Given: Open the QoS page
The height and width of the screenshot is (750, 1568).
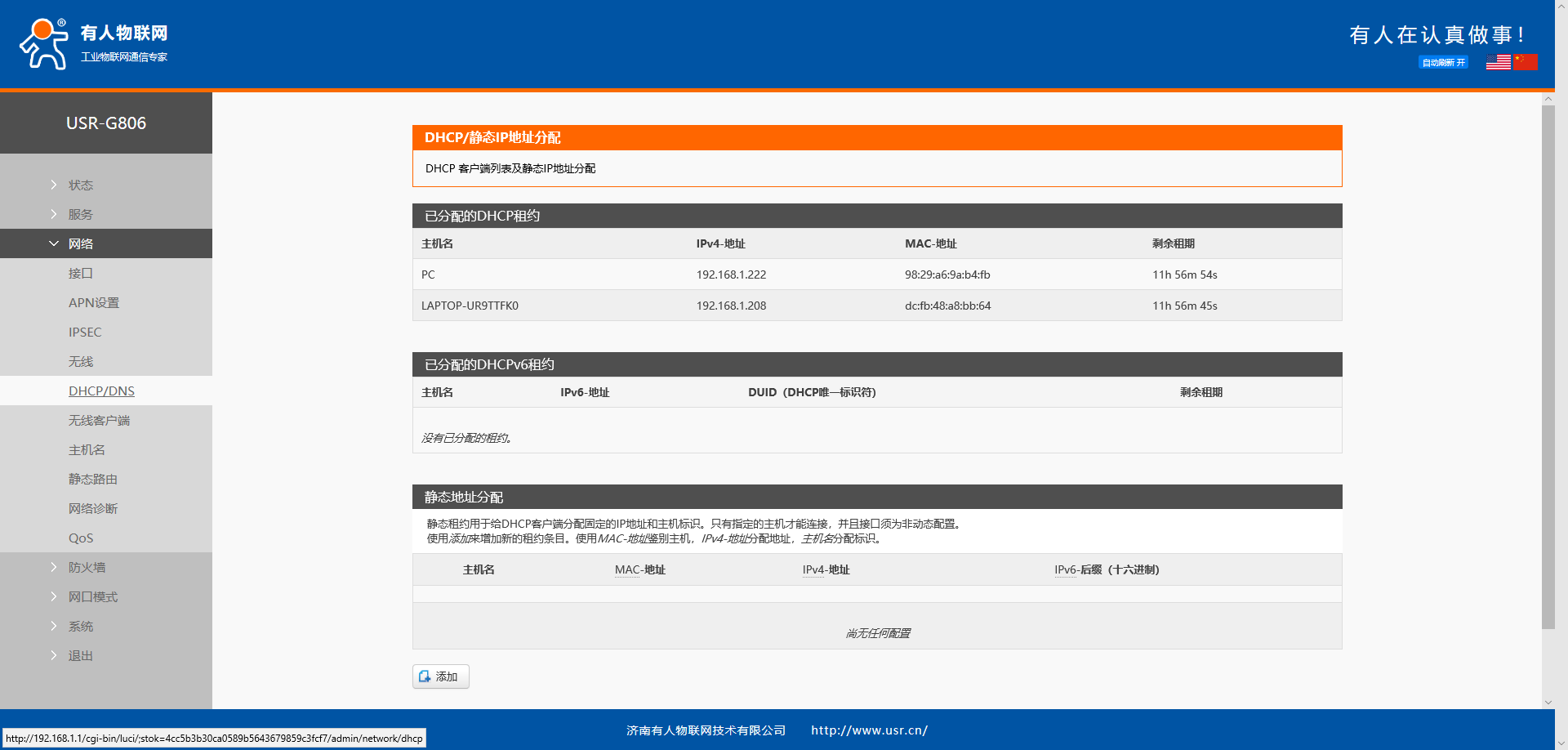Looking at the screenshot, I should click(x=81, y=538).
